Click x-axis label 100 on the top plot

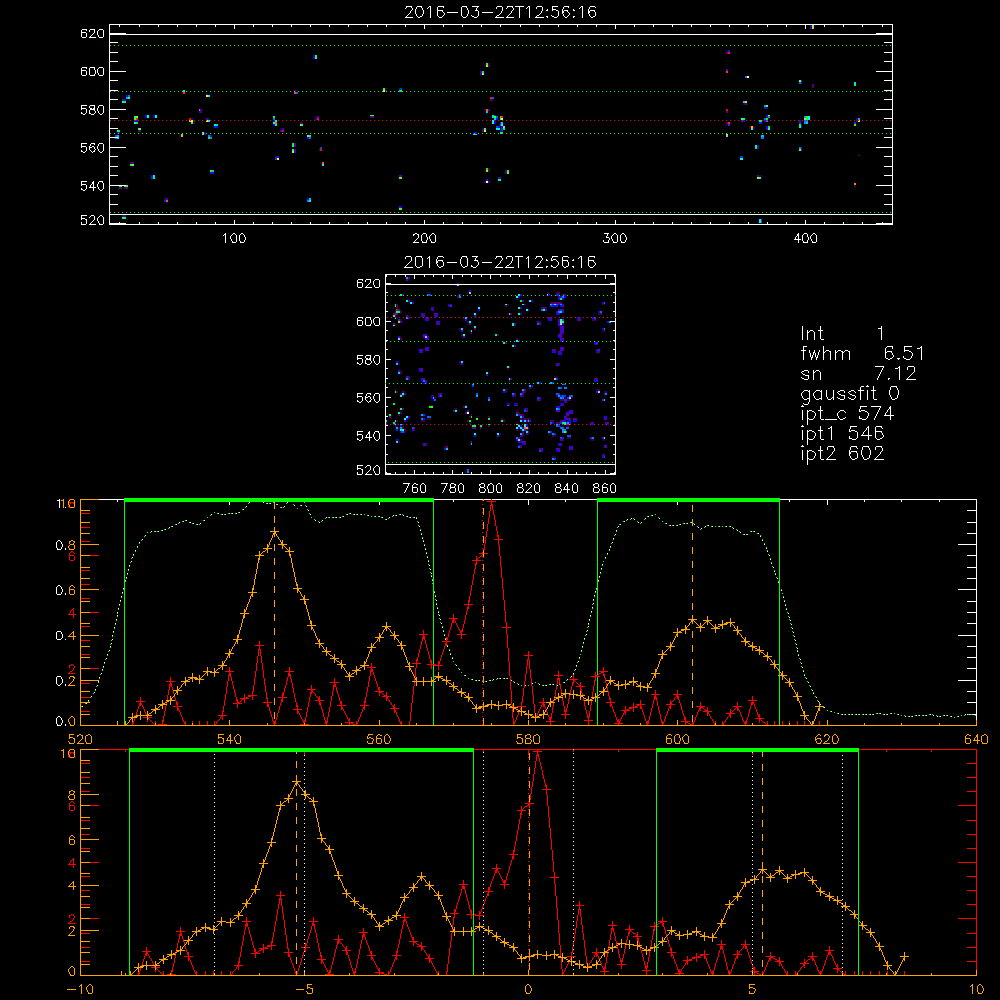click(x=233, y=239)
